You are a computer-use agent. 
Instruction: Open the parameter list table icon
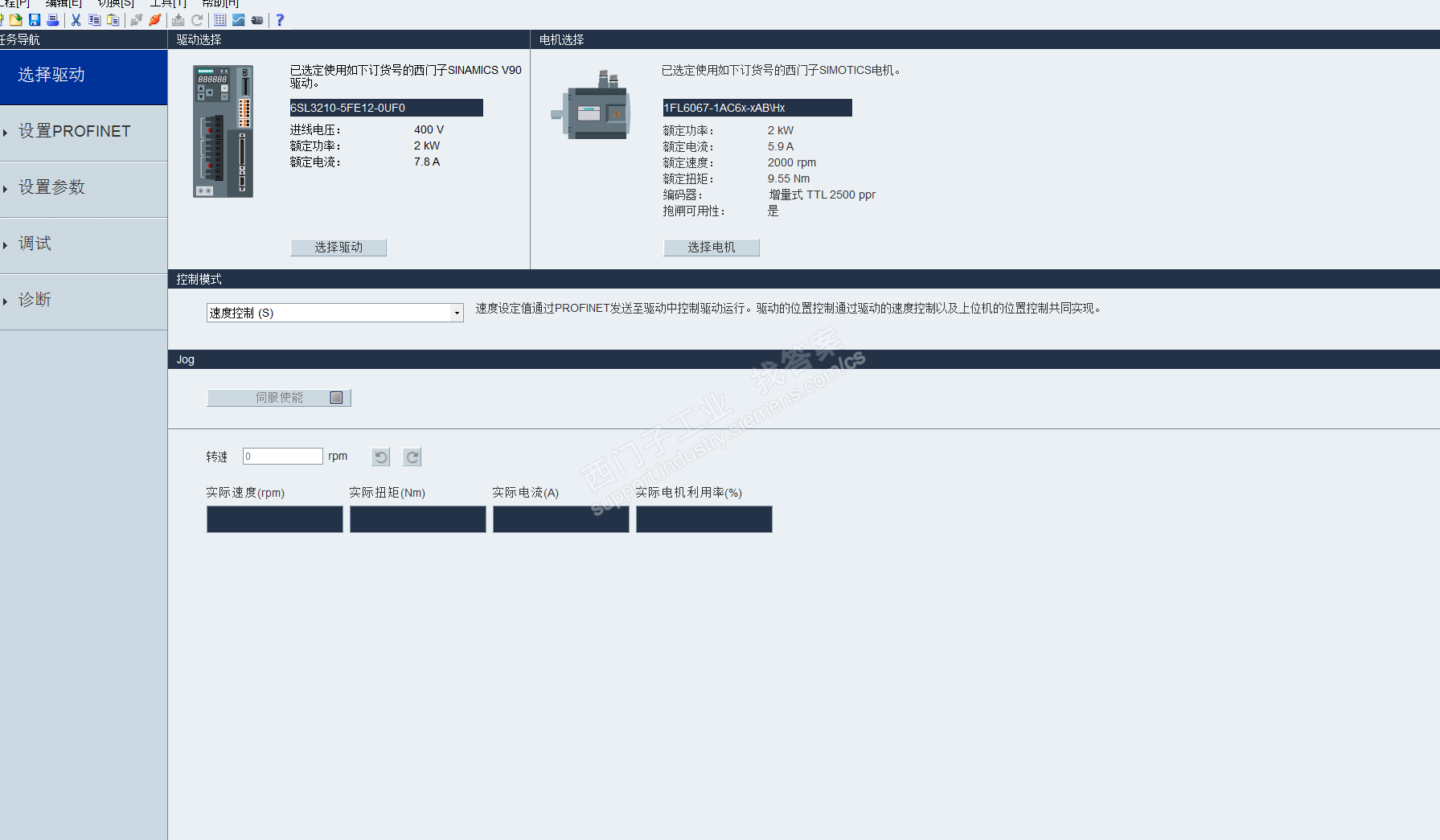(x=220, y=20)
